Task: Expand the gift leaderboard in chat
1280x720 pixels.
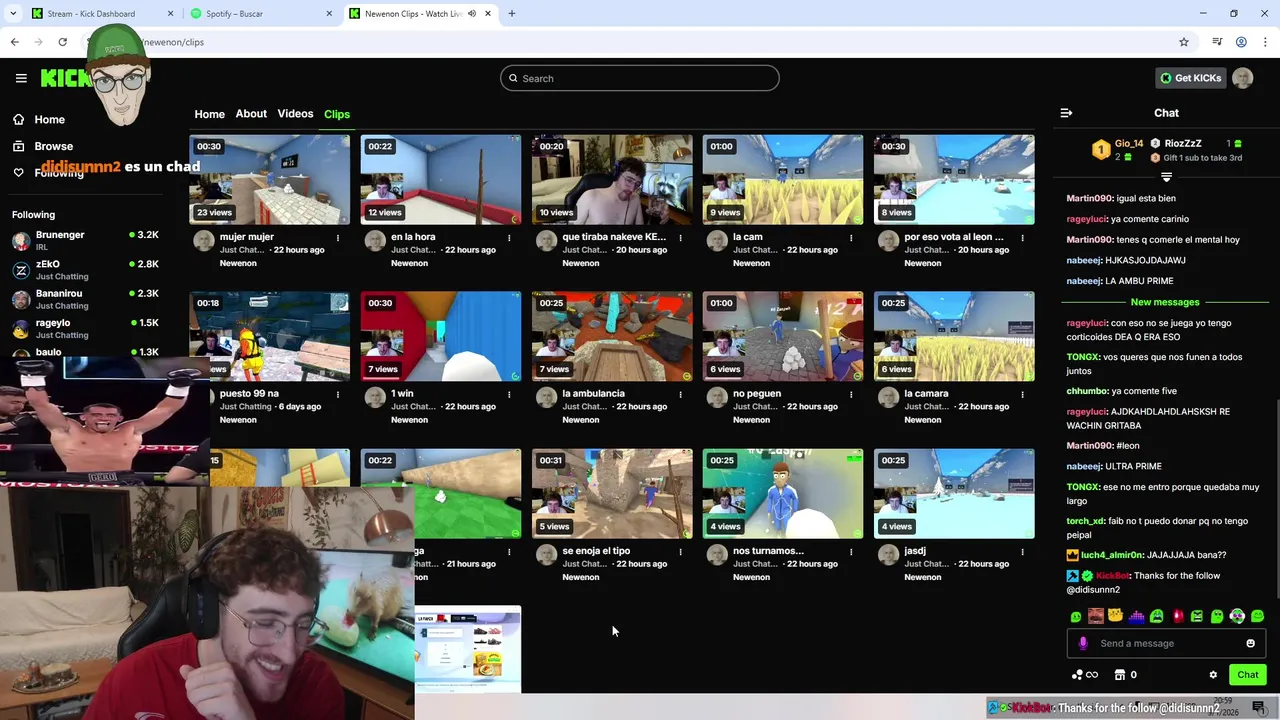Action: [x=1166, y=177]
